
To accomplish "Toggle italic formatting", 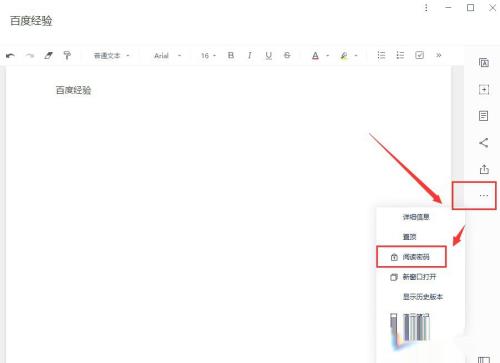I will click(250, 55).
